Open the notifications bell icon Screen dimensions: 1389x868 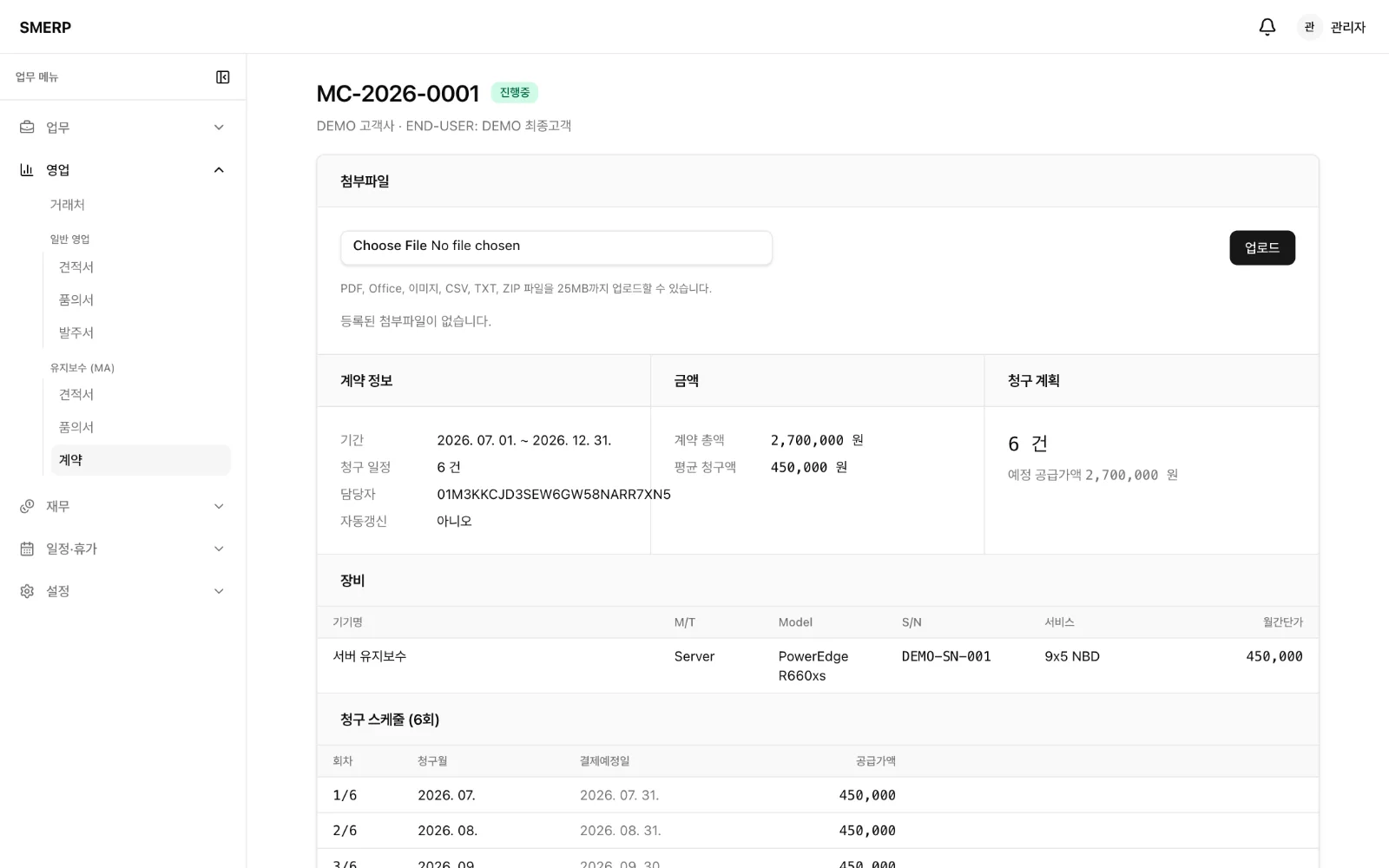1267,27
